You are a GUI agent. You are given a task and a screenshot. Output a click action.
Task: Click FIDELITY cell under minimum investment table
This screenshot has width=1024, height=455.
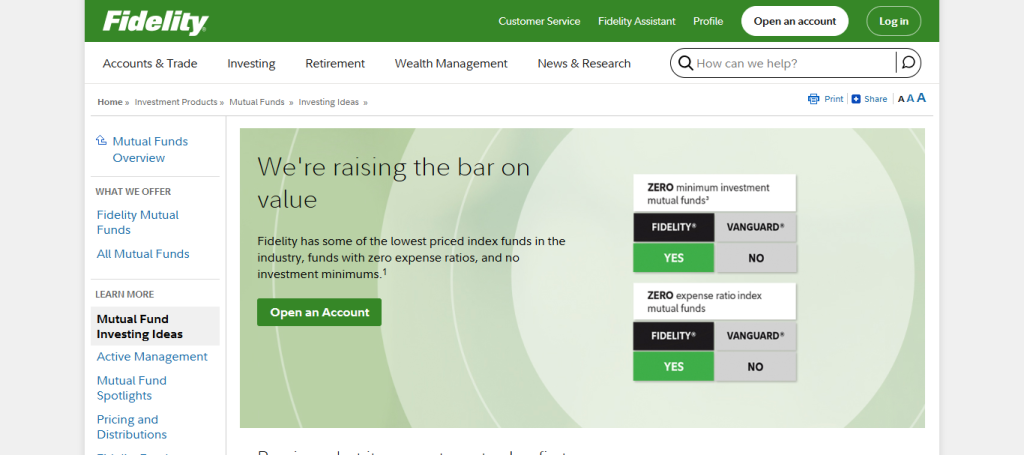(673, 227)
